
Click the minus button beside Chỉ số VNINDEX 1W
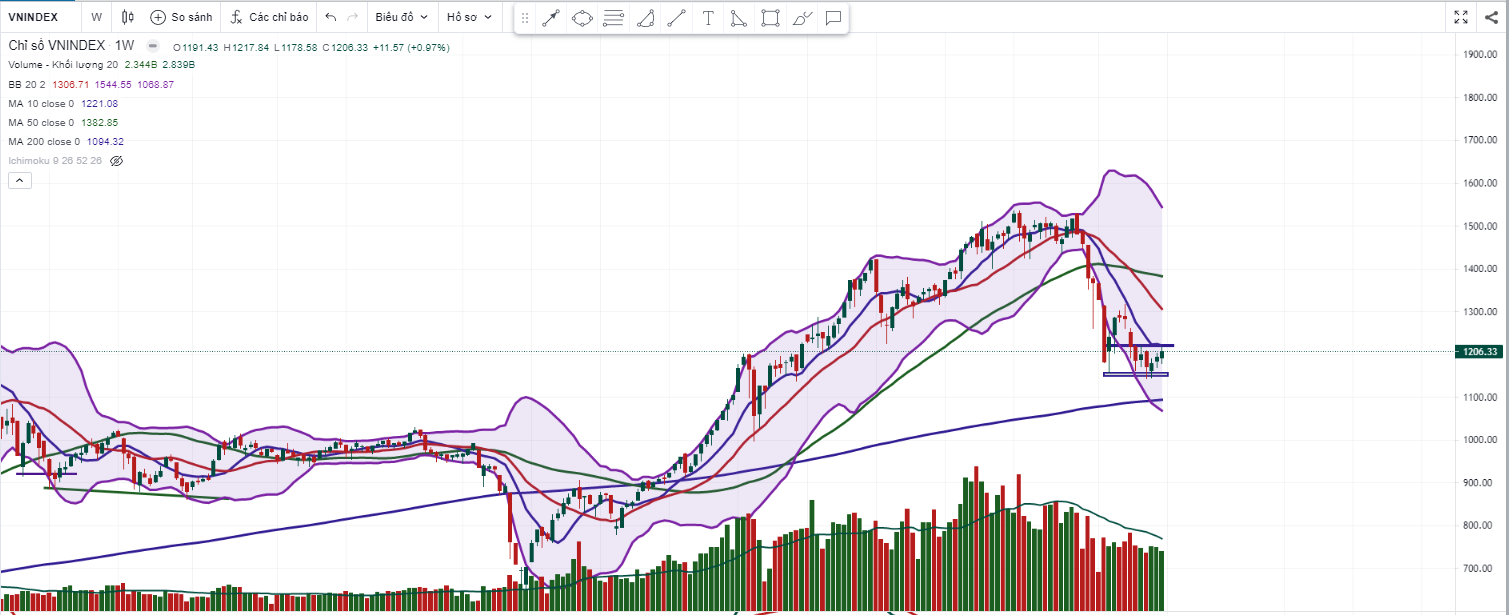tap(152, 46)
